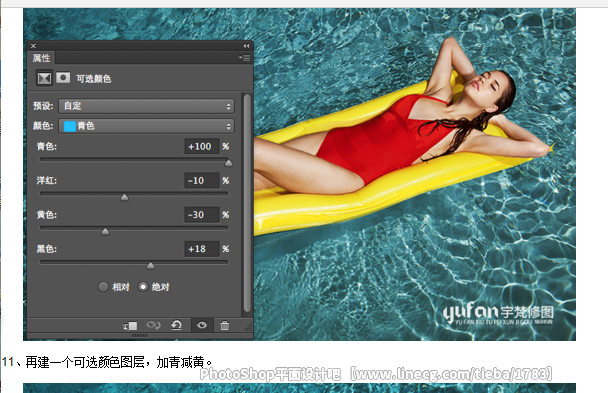Select the layer mask icon

pos(63,78)
